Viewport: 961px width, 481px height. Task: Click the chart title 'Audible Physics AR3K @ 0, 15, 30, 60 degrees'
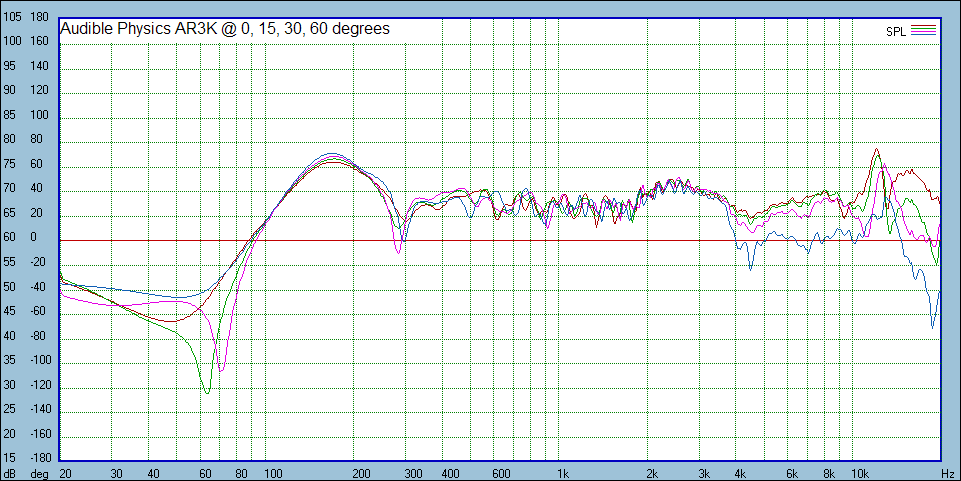tap(225, 29)
